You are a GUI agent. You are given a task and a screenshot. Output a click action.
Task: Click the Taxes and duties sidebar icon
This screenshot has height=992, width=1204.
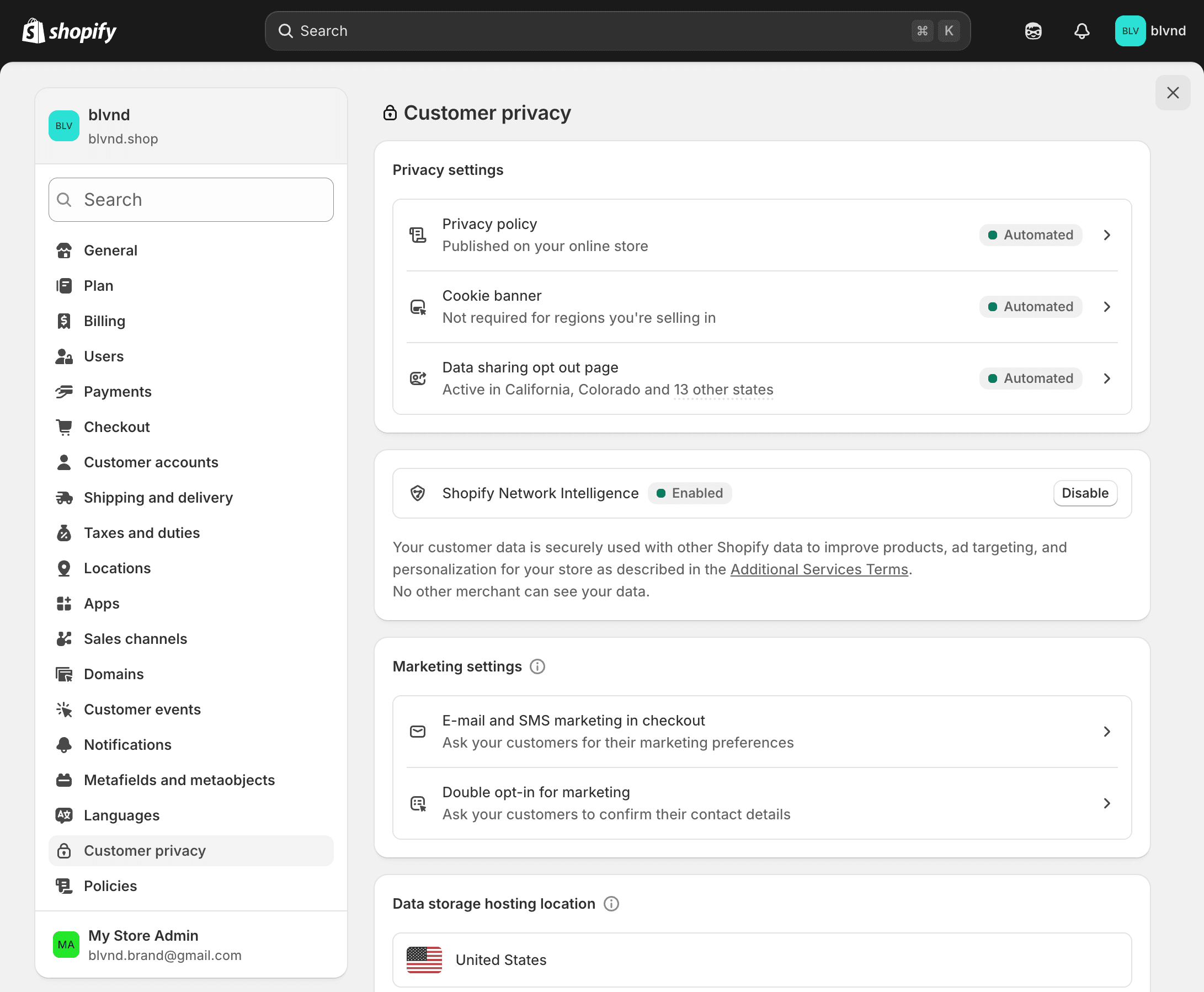[x=64, y=533]
